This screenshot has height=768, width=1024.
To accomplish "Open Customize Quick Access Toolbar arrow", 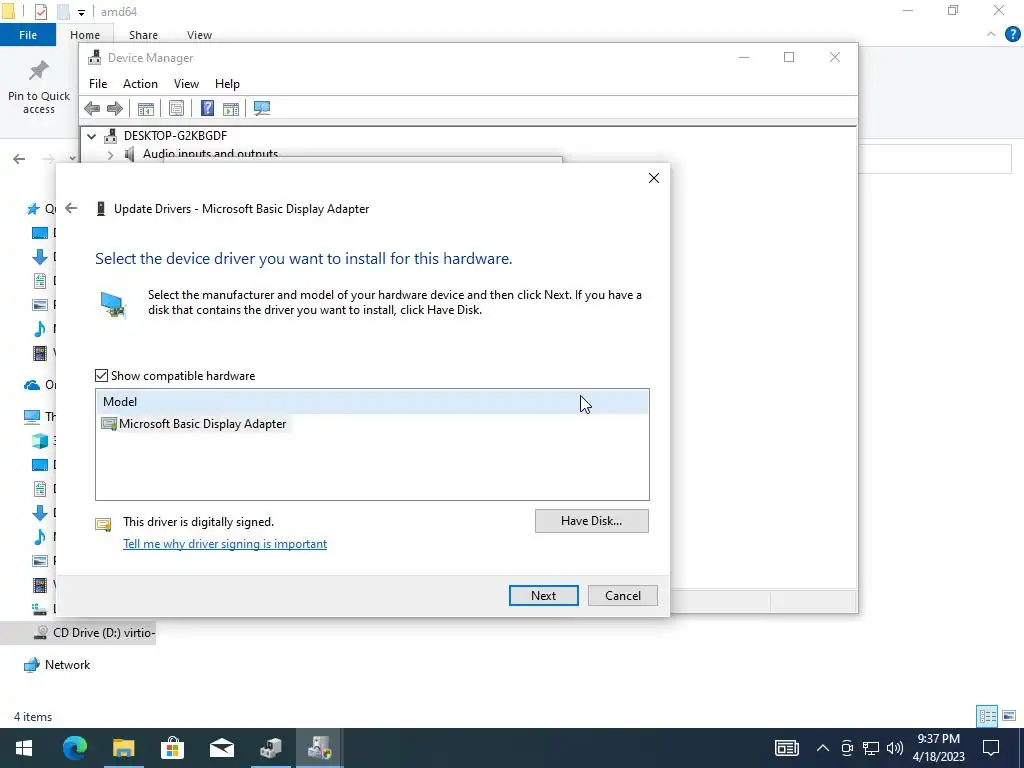I will click(x=81, y=12).
